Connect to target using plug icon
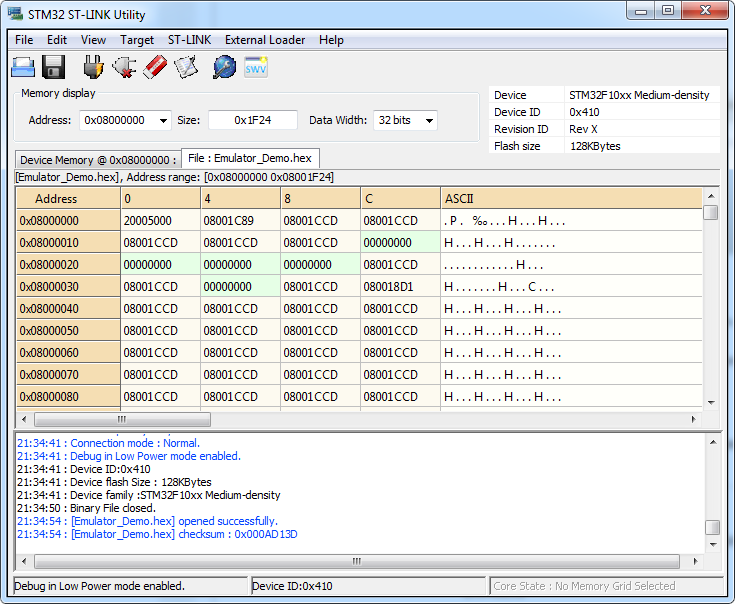This screenshot has width=735, height=604. (x=93, y=67)
